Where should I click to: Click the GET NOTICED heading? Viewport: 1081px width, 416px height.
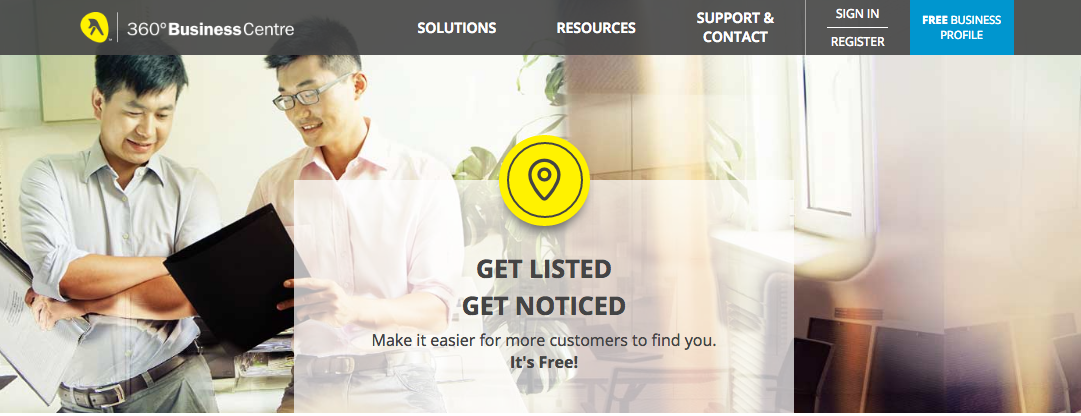pyautogui.click(x=544, y=305)
